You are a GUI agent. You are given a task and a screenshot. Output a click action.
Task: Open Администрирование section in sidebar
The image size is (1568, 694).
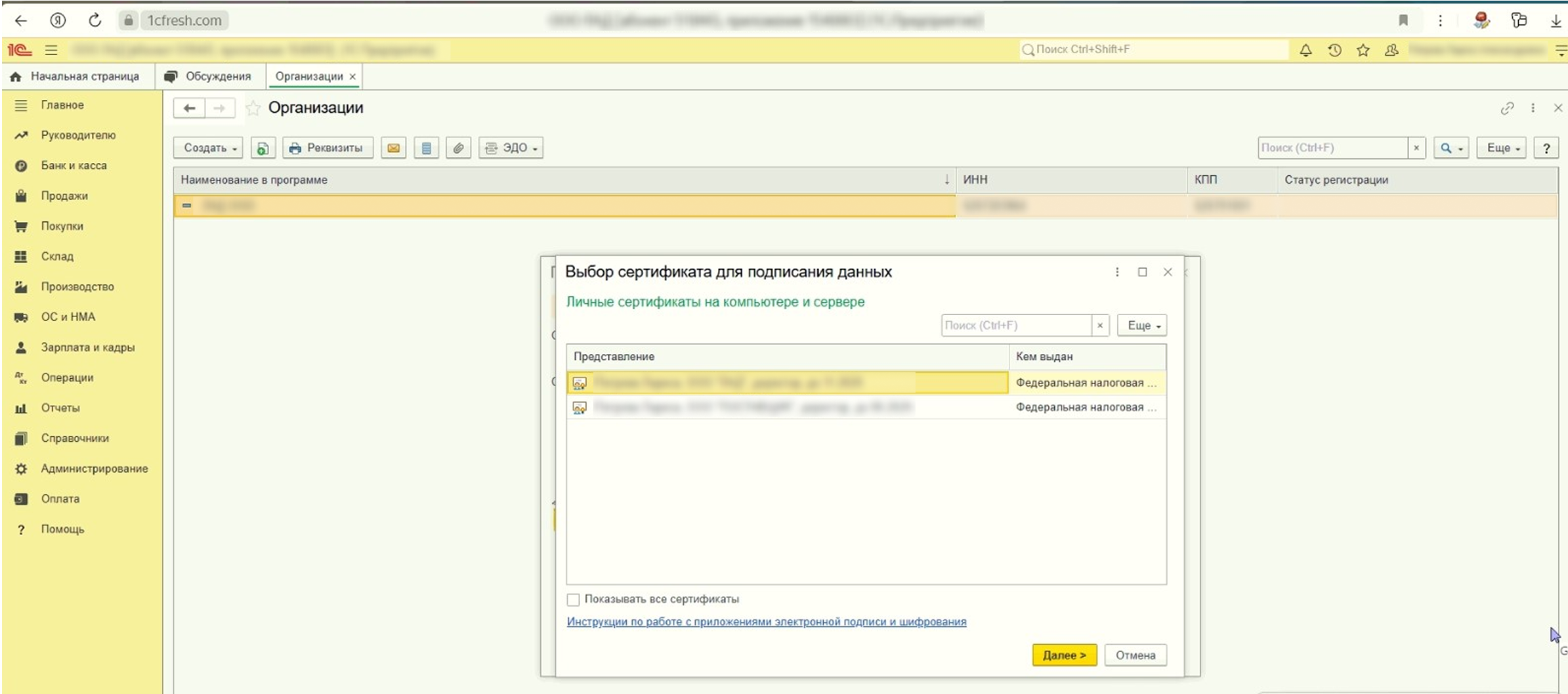click(94, 468)
